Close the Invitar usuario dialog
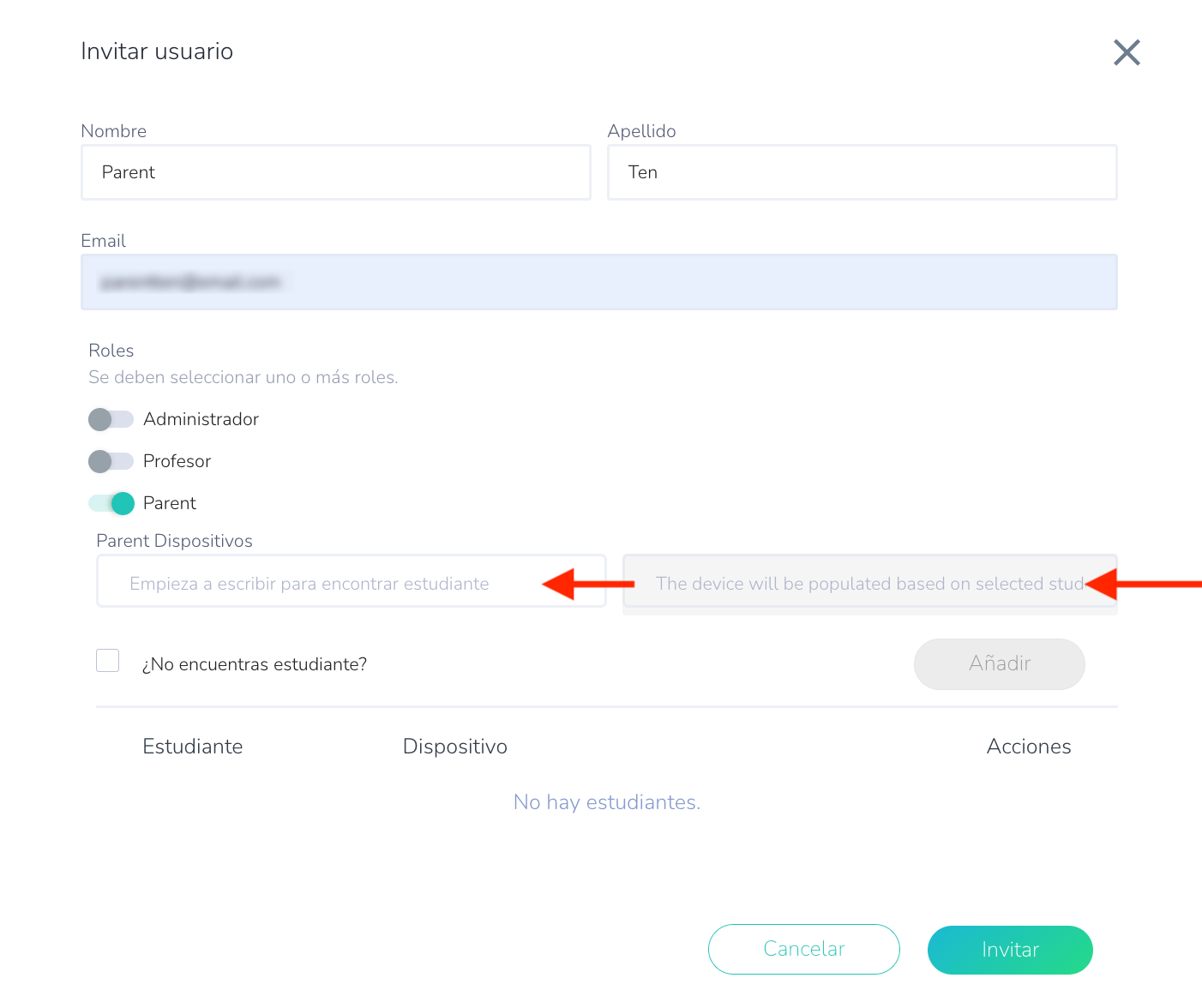This screenshot has height=1008, width=1202. pos(1127,52)
